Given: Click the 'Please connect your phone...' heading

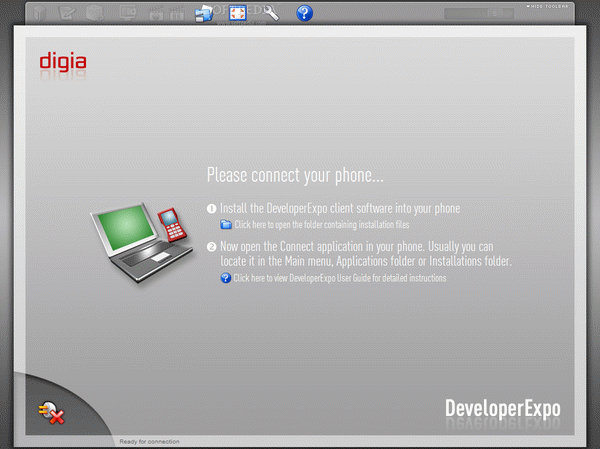Looking at the screenshot, I should tap(295, 175).
